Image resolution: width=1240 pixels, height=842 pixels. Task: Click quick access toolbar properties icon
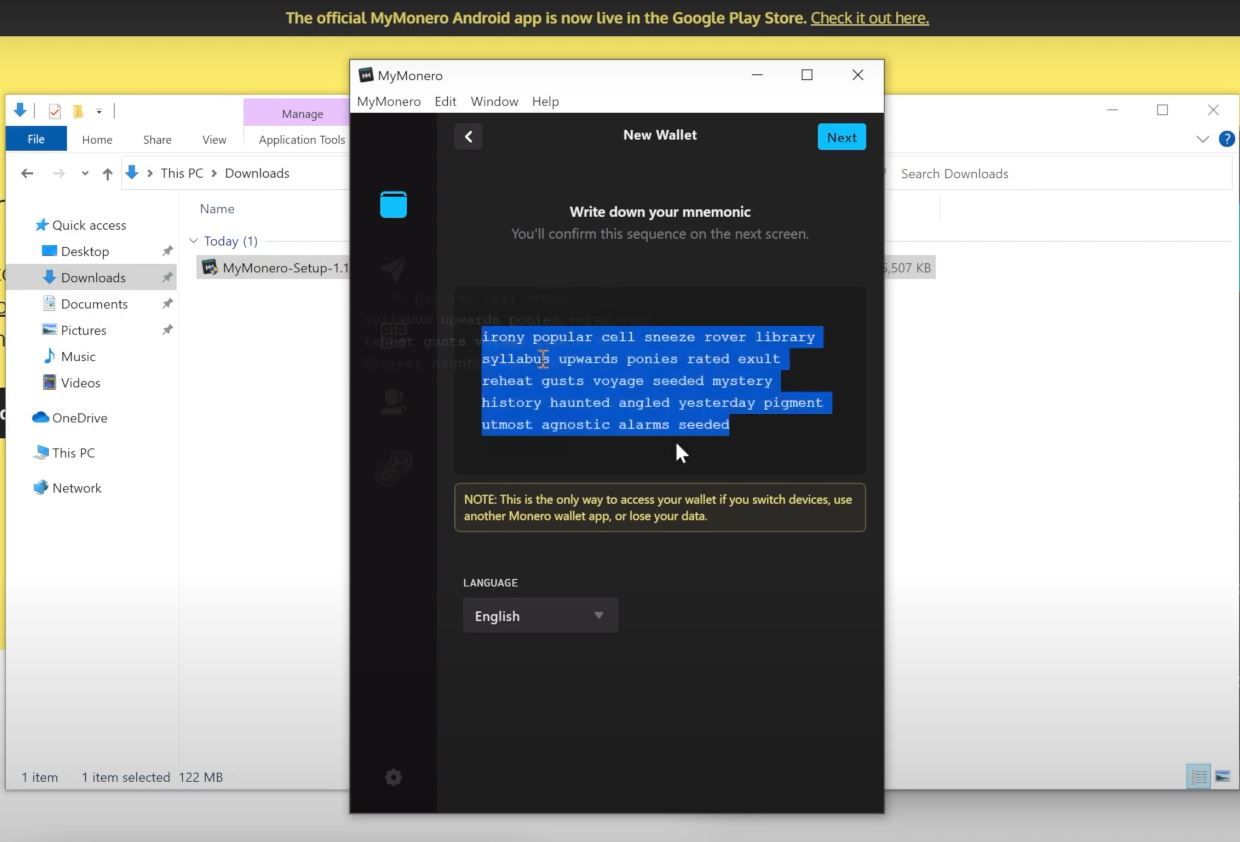coord(54,111)
